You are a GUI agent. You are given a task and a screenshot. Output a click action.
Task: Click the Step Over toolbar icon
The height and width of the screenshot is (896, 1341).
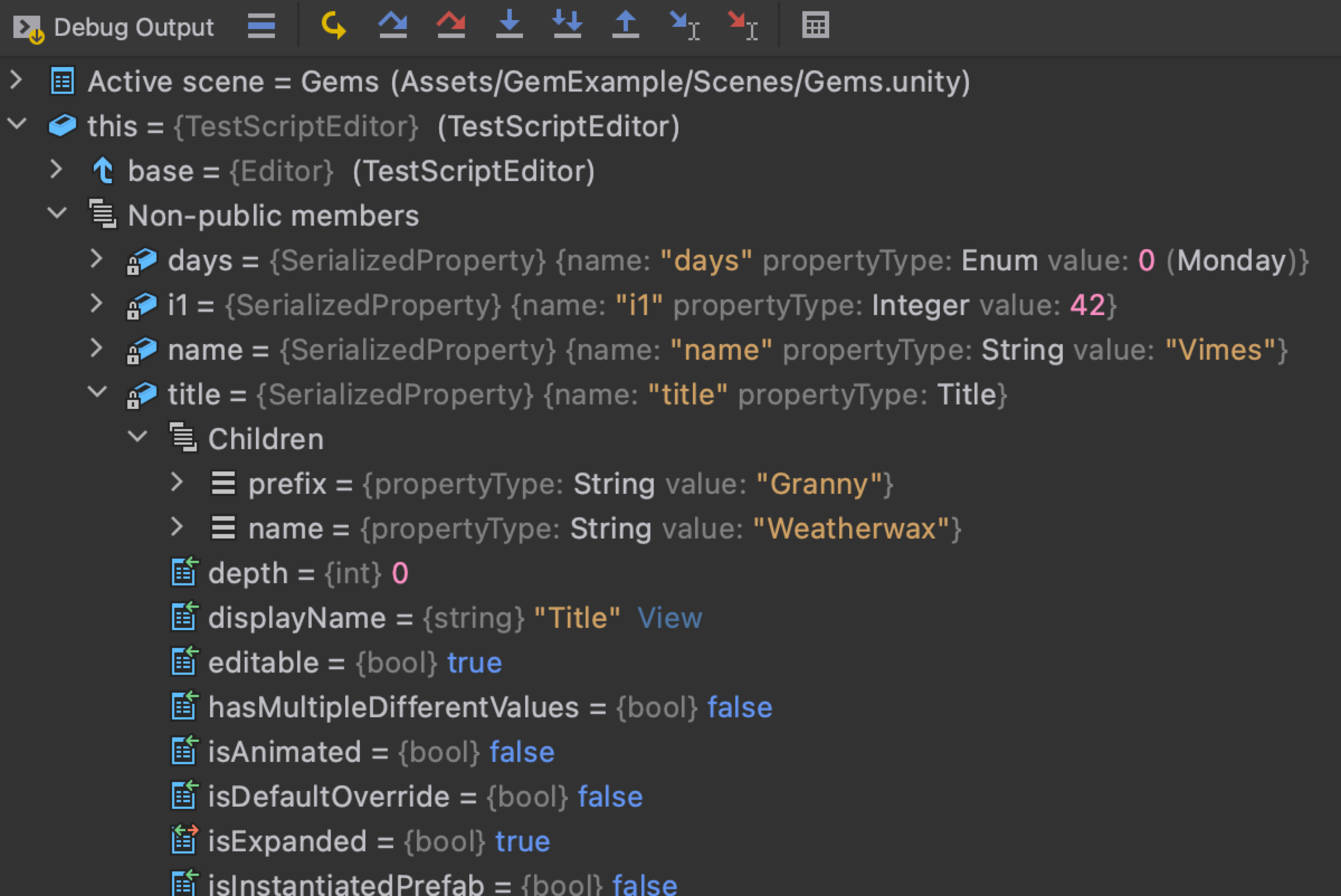pyautogui.click(x=393, y=26)
